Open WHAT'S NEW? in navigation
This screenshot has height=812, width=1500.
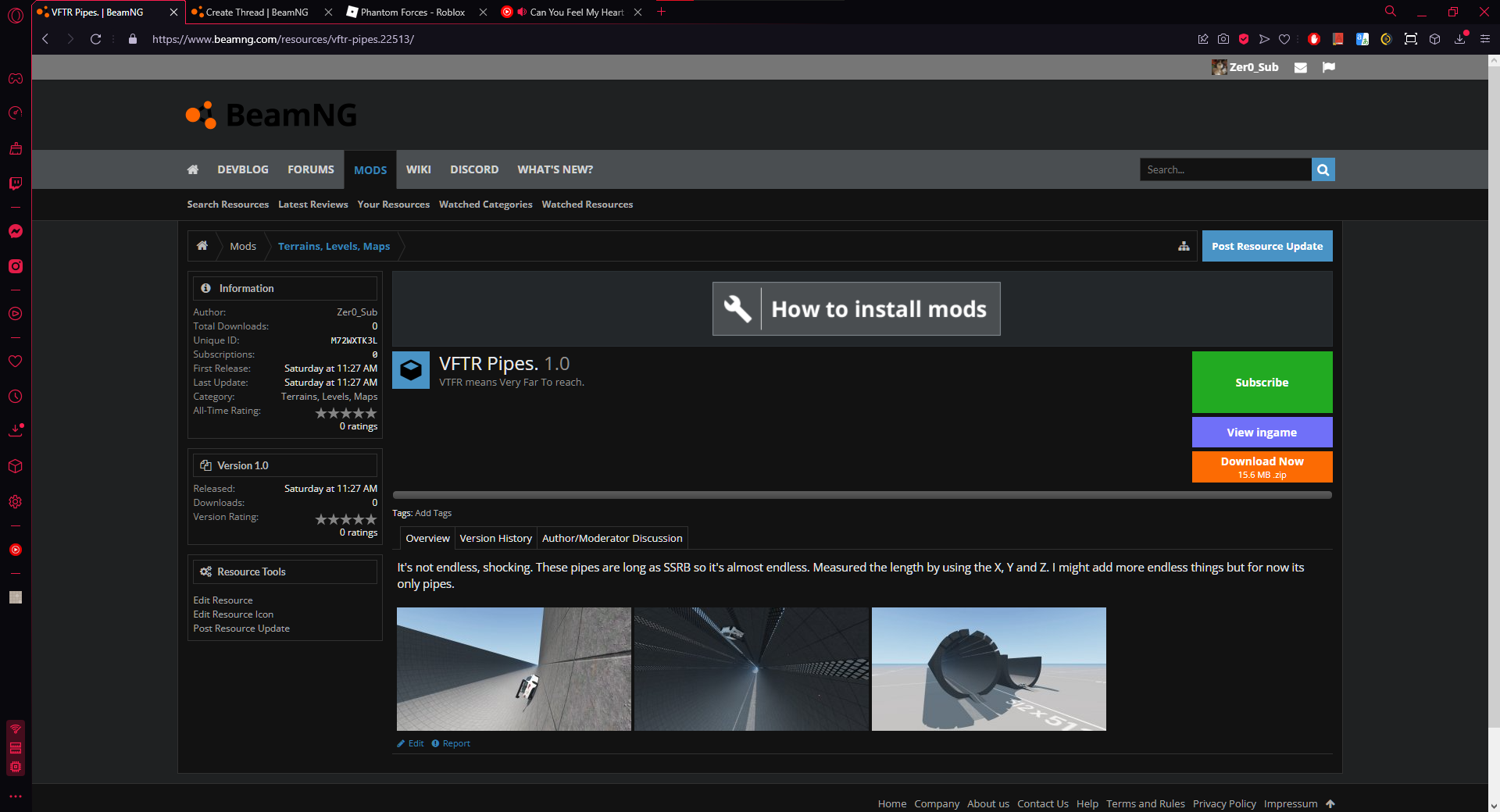(x=555, y=169)
